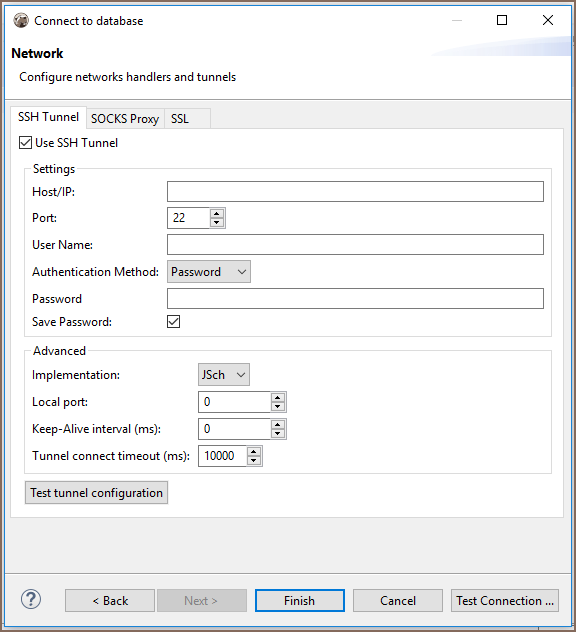Click the Finish button
This screenshot has height=632, width=576.
click(299, 601)
